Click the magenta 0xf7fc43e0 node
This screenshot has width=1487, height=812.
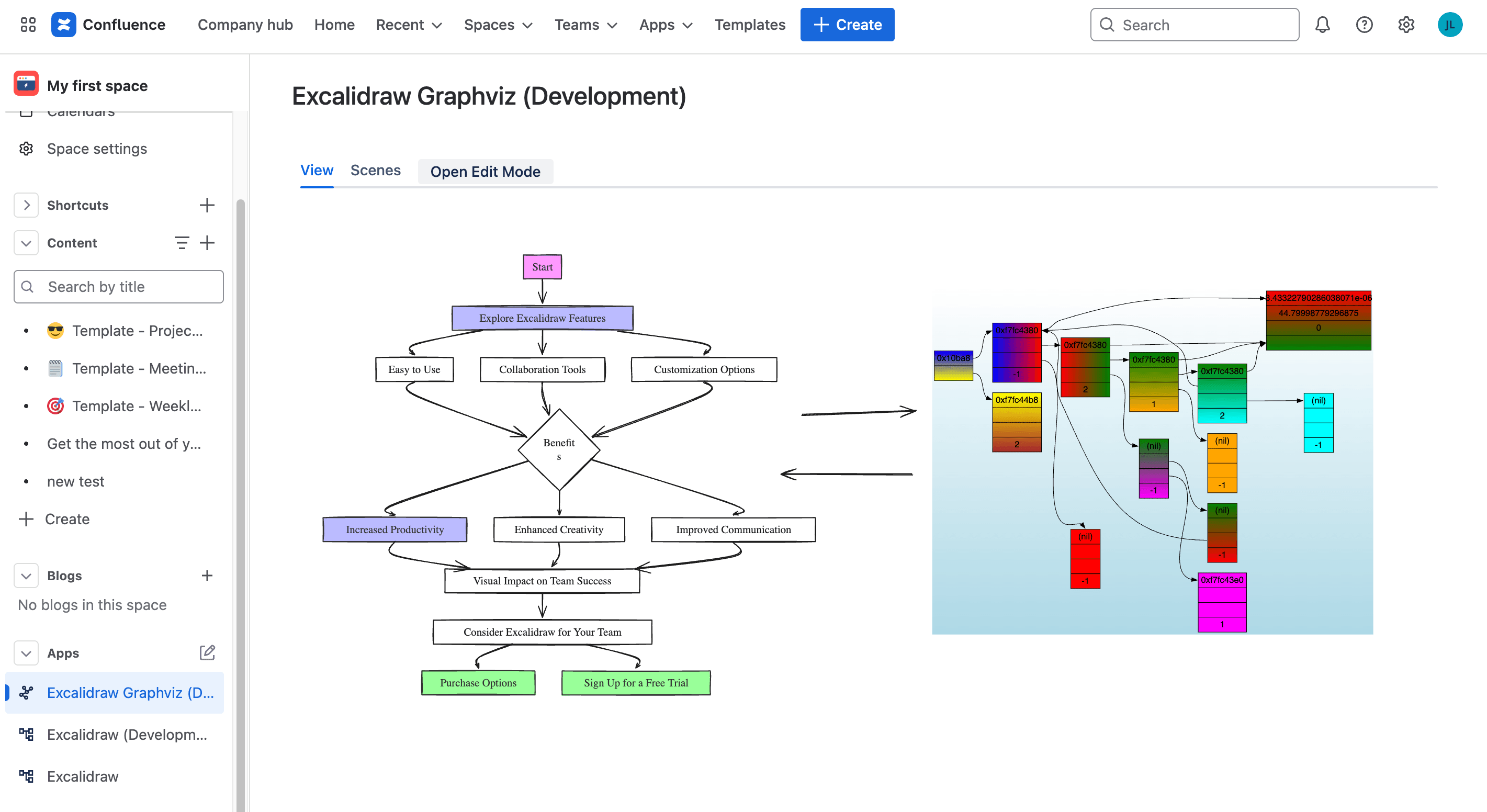(x=1222, y=602)
